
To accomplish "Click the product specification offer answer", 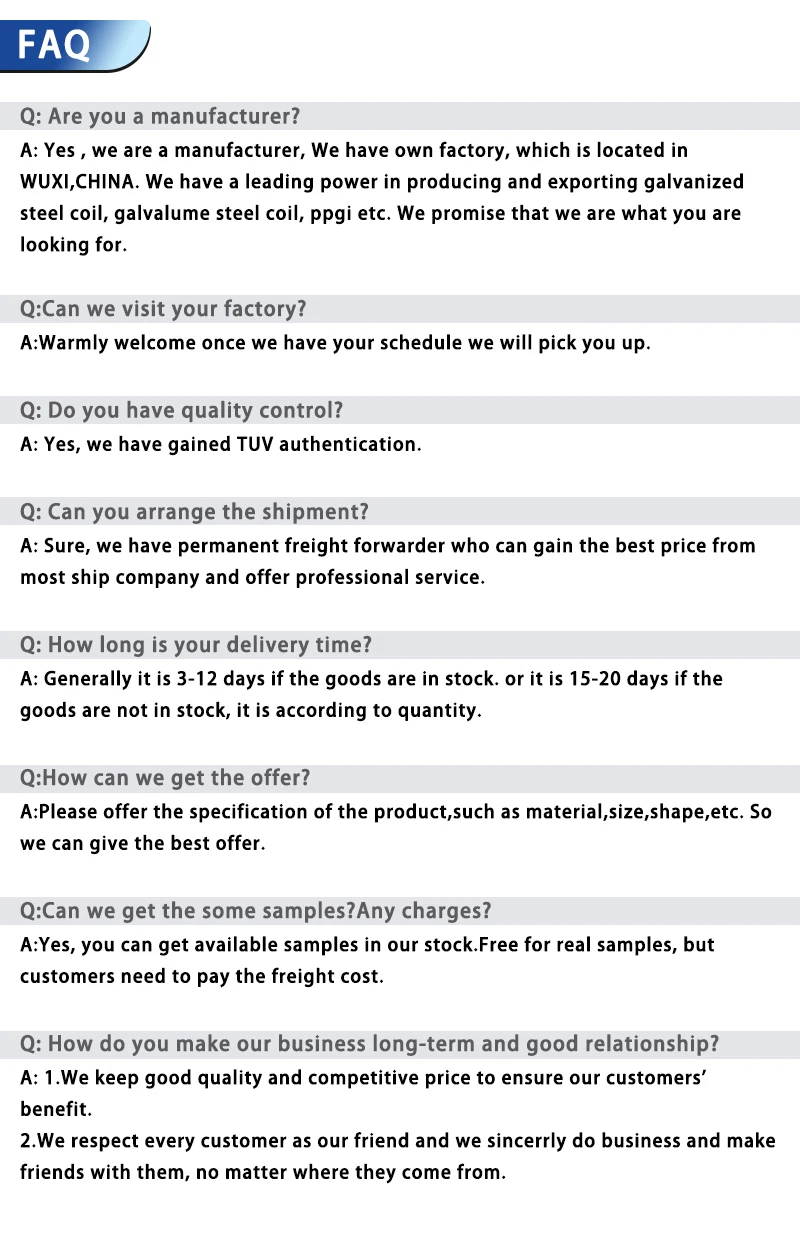I will [x=396, y=827].
